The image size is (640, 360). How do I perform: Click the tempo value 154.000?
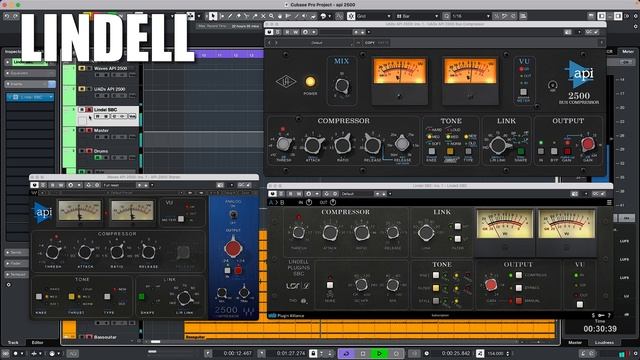[496, 353]
